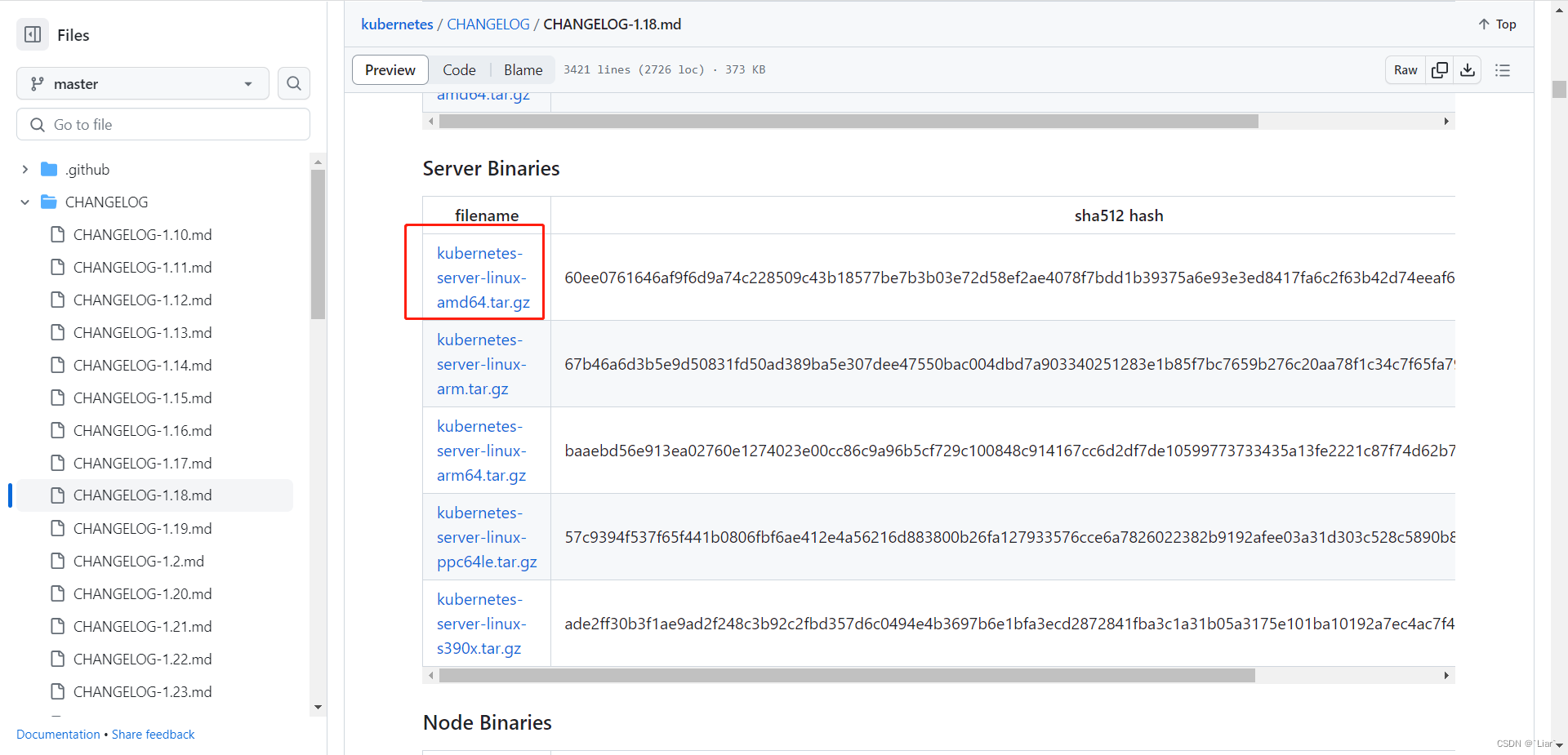Collapse the Files side panel icon
The width and height of the screenshot is (1568, 755).
pyautogui.click(x=33, y=35)
